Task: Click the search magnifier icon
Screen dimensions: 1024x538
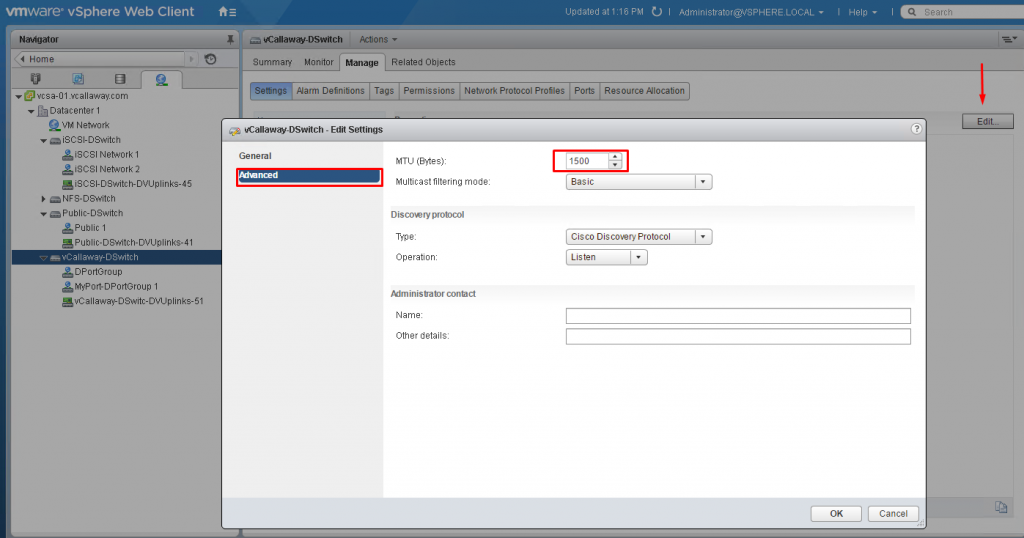Action: pyautogui.click(x=912, y=12)
